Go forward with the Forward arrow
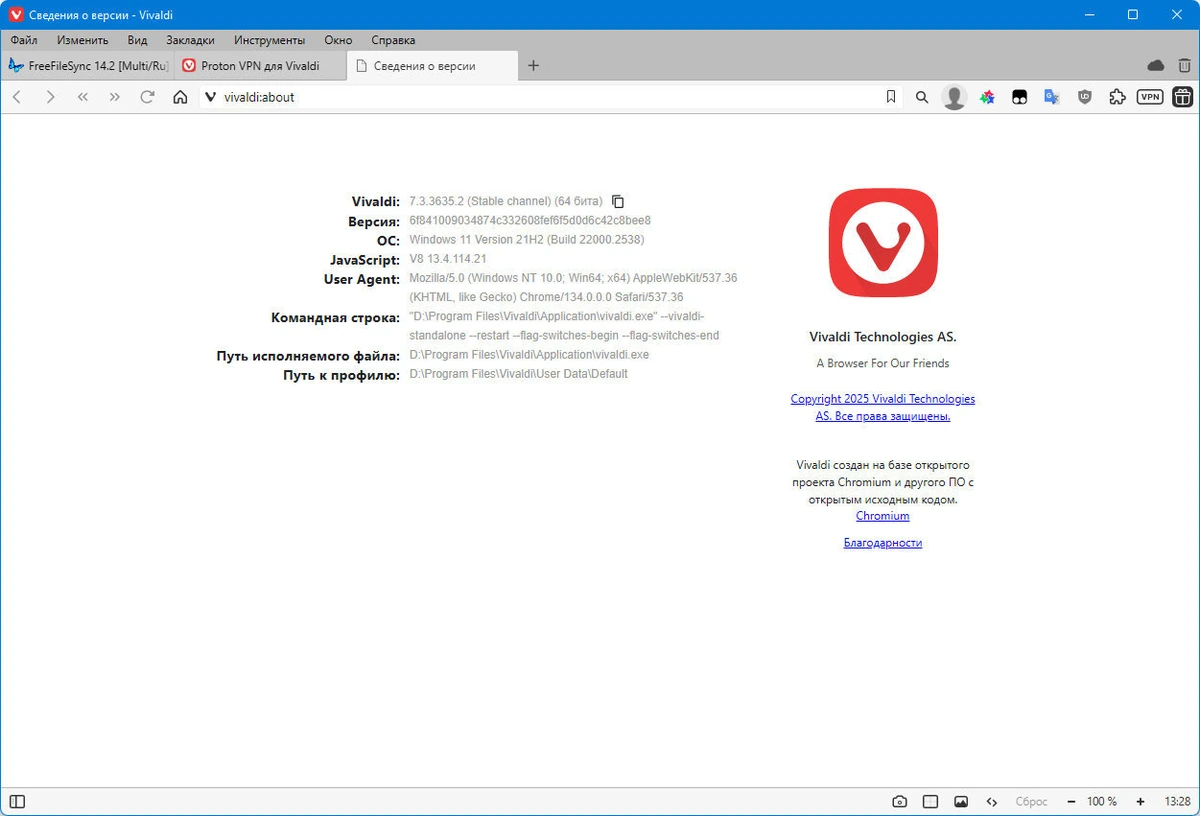 coord(50,97)
